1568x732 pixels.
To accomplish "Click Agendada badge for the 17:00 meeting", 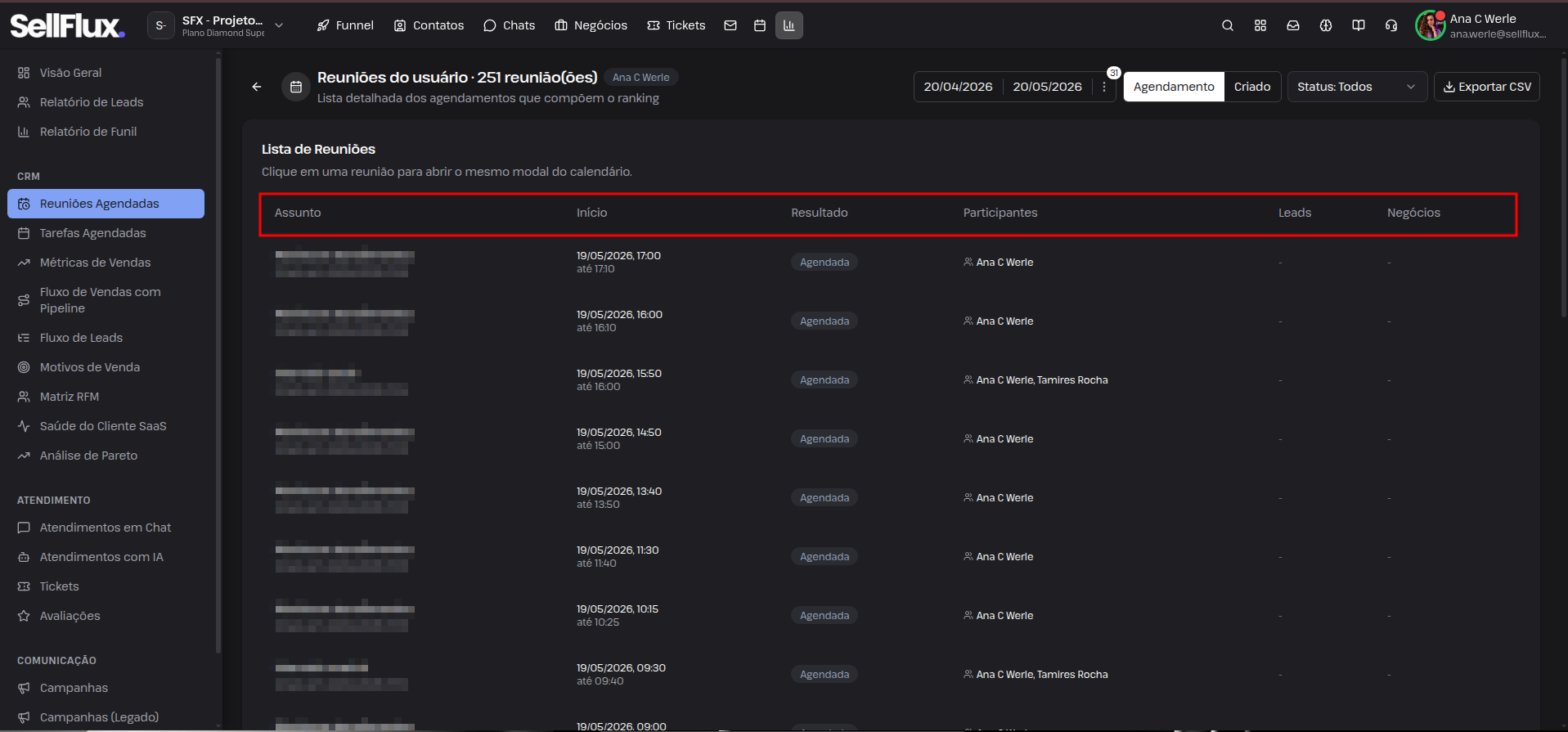I will 824,263.
